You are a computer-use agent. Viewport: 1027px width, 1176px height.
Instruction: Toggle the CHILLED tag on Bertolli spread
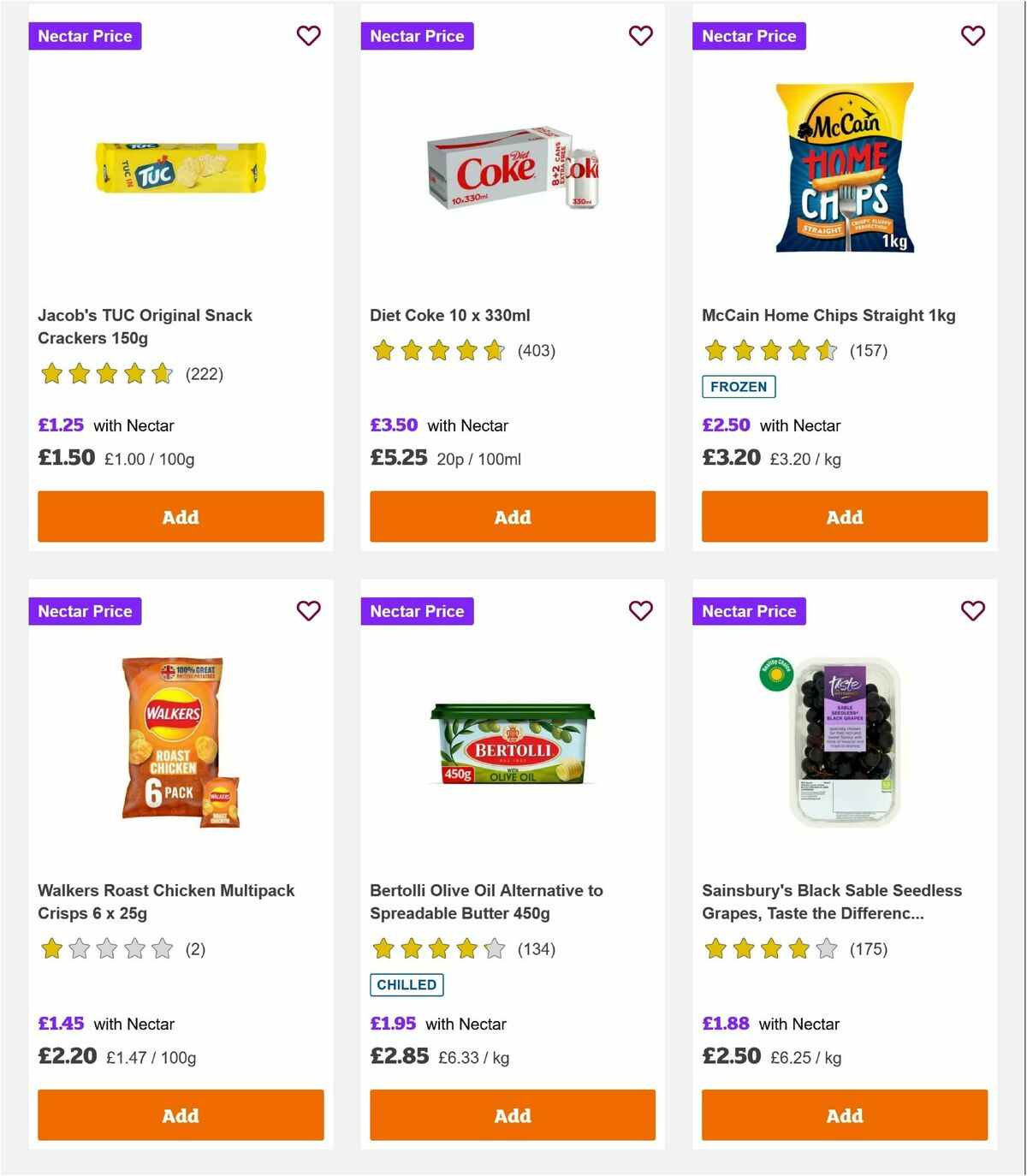(407, 985)
